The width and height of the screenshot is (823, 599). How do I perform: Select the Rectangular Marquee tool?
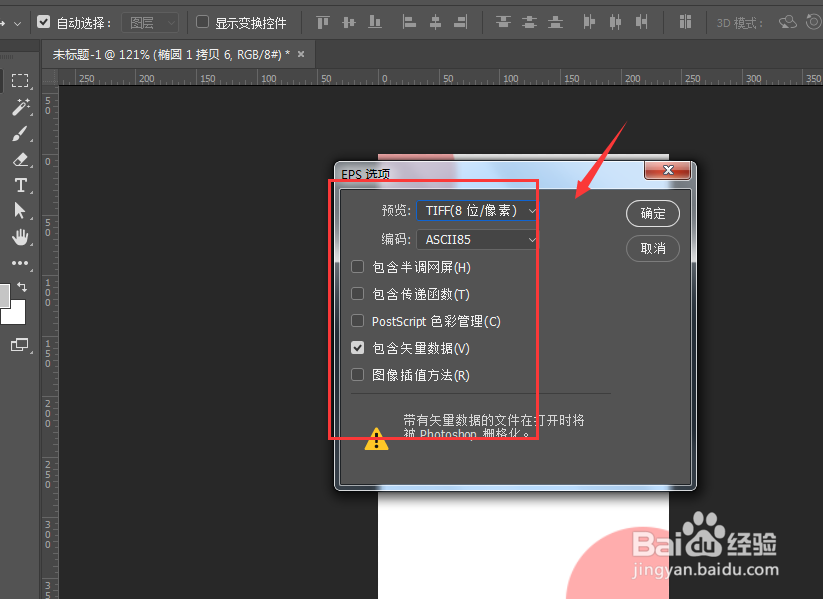click(22, 81)
